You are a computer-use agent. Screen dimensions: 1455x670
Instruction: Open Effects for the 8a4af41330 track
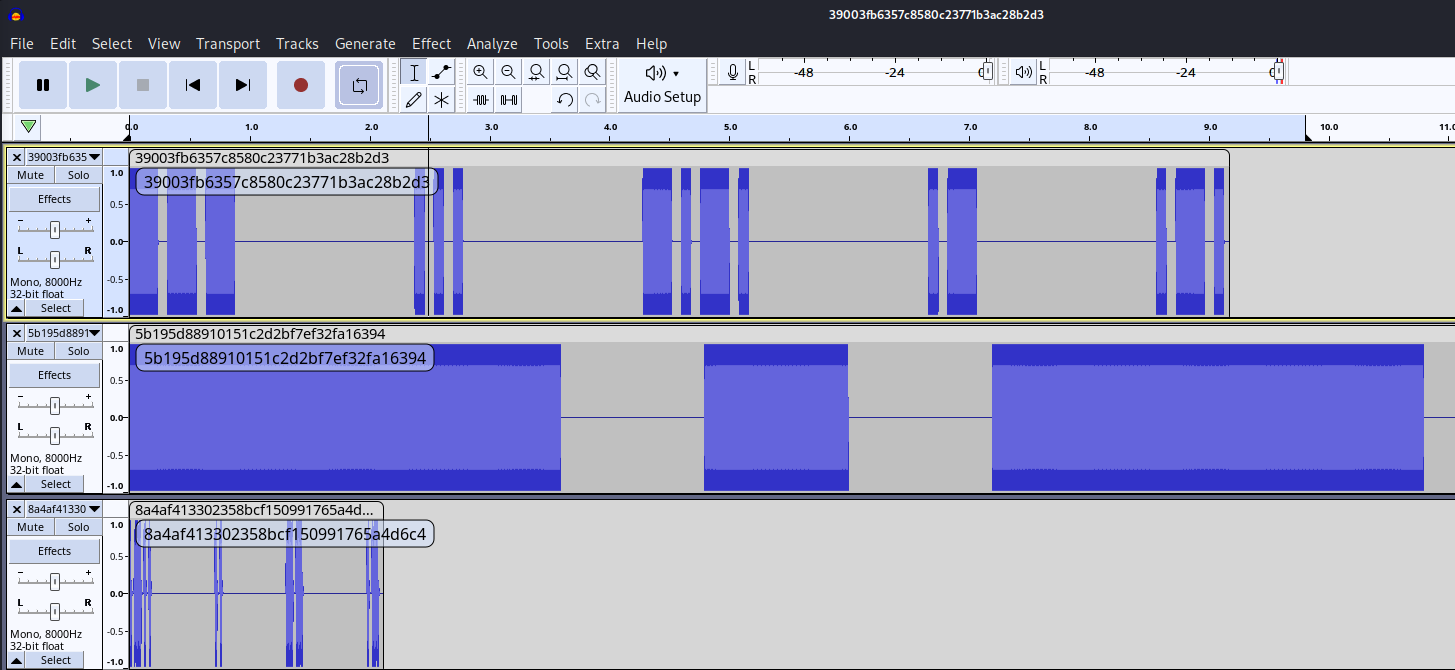tap(55, 551)
